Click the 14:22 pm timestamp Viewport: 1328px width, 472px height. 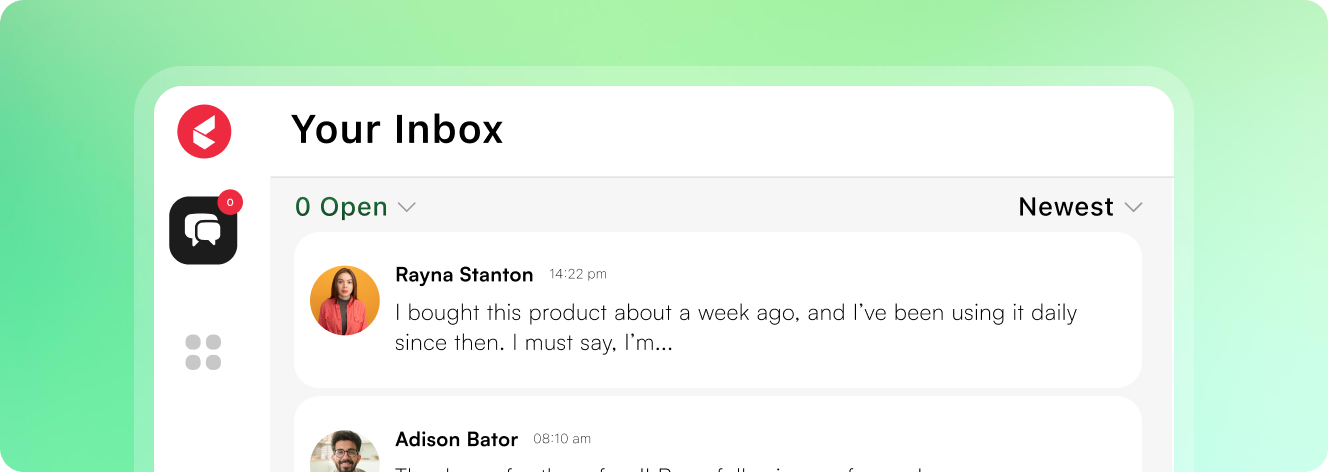click(578, 274)
